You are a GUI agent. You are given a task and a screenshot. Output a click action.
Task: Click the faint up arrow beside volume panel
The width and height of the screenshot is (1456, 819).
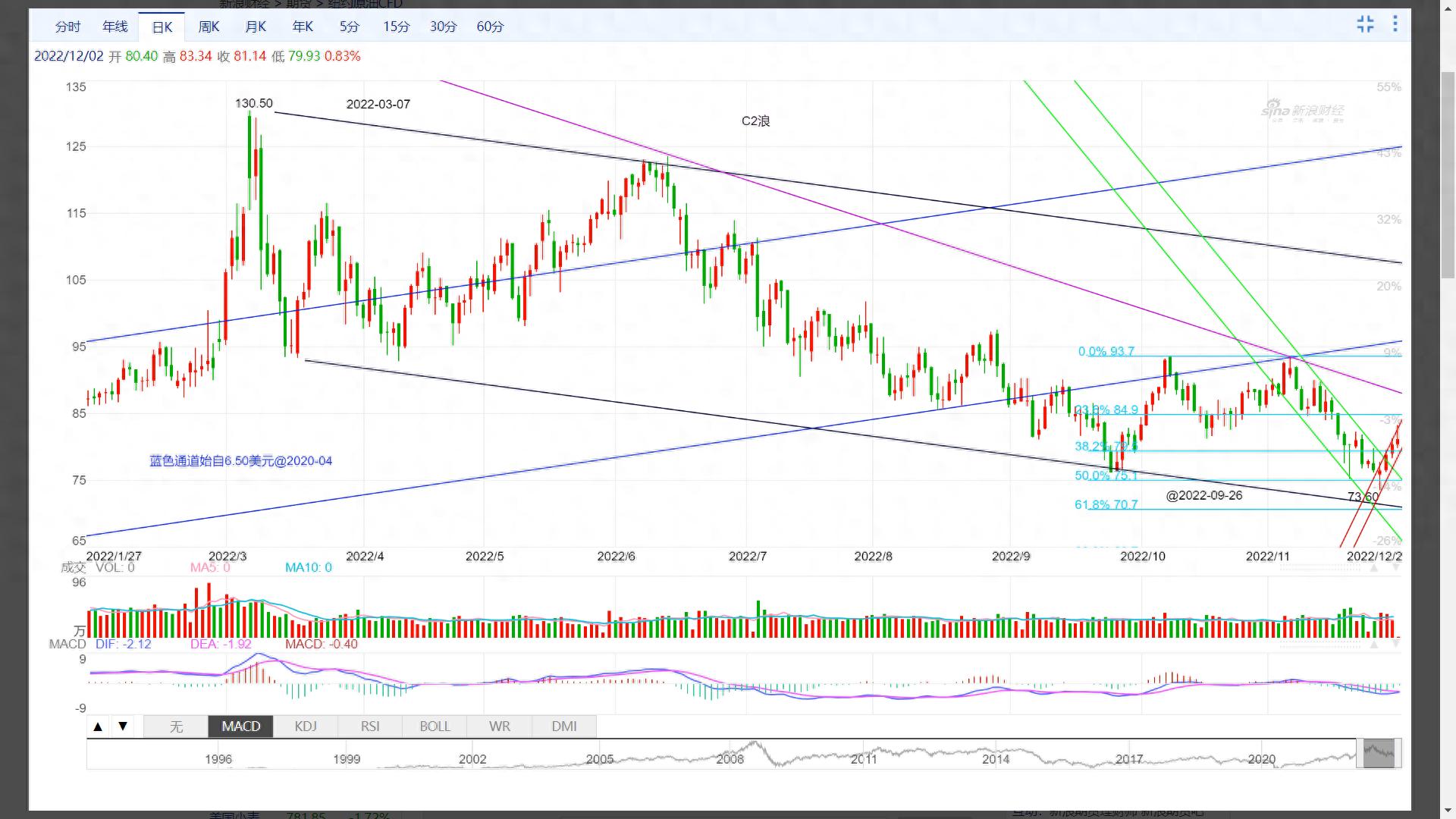click(x=1373, y=568)
